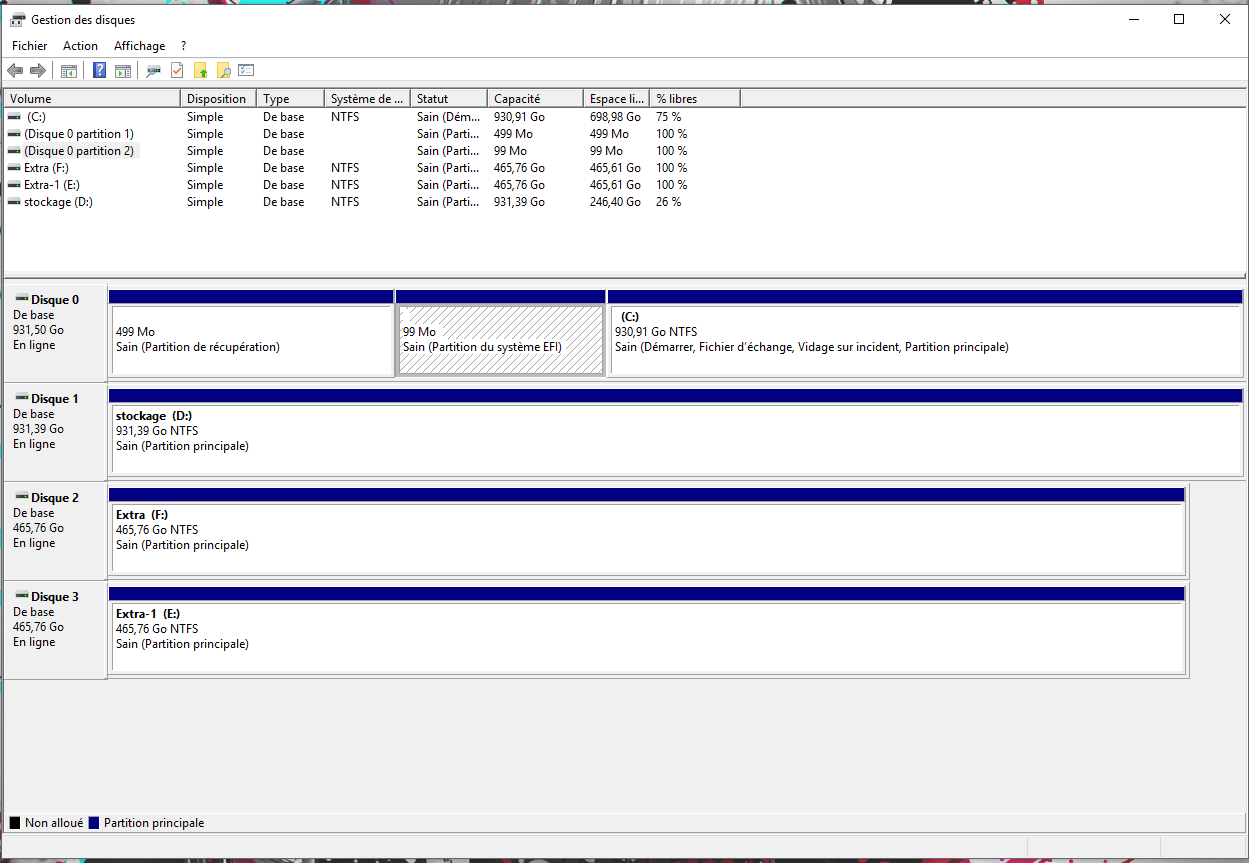The height and width of the screenshot is (863, 1249).
Task: Click 246,40 Go free space cell
Action: coord(615,202)
